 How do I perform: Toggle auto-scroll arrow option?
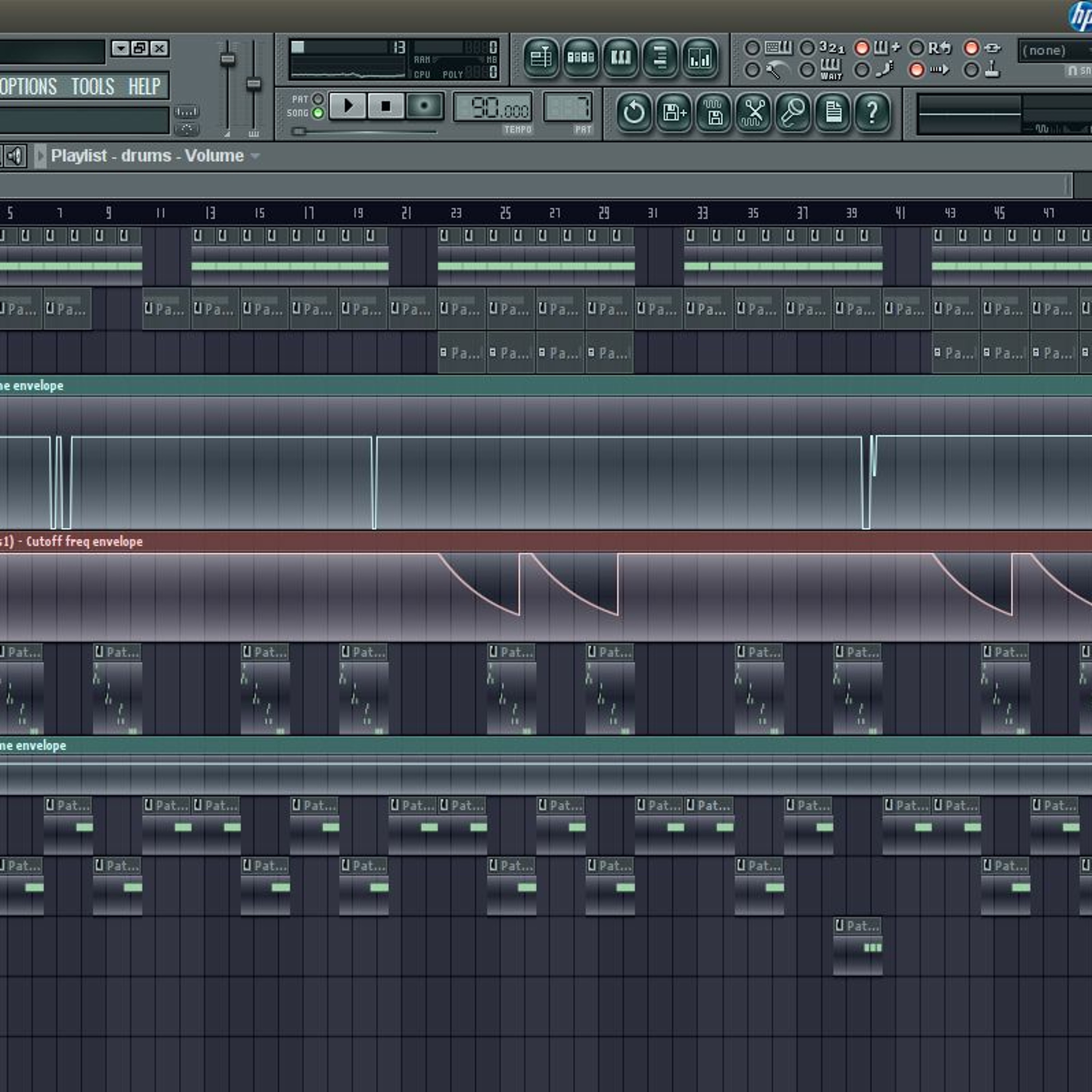tap(917, 70)
